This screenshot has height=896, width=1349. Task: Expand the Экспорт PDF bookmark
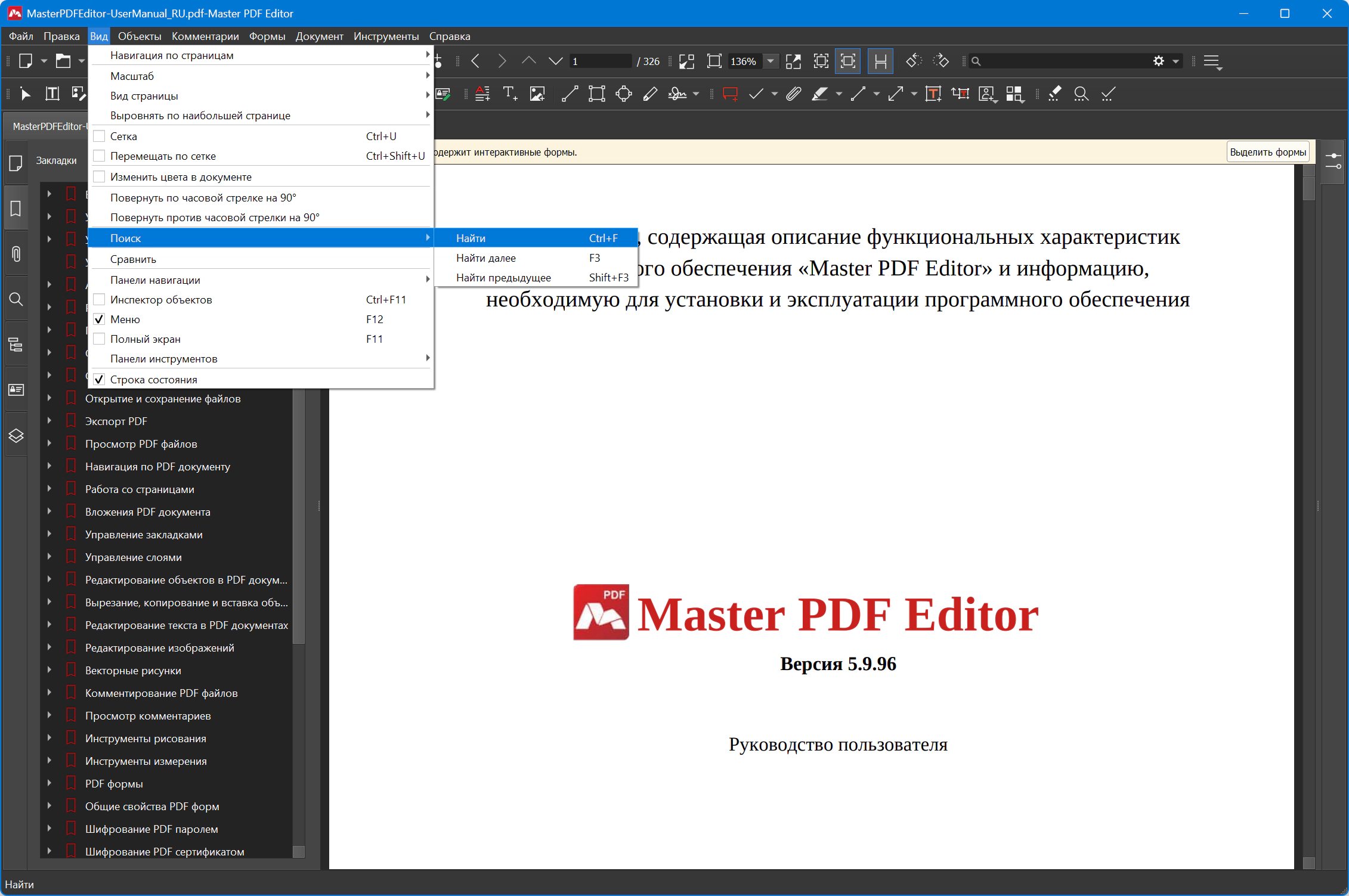click(49, 421)
